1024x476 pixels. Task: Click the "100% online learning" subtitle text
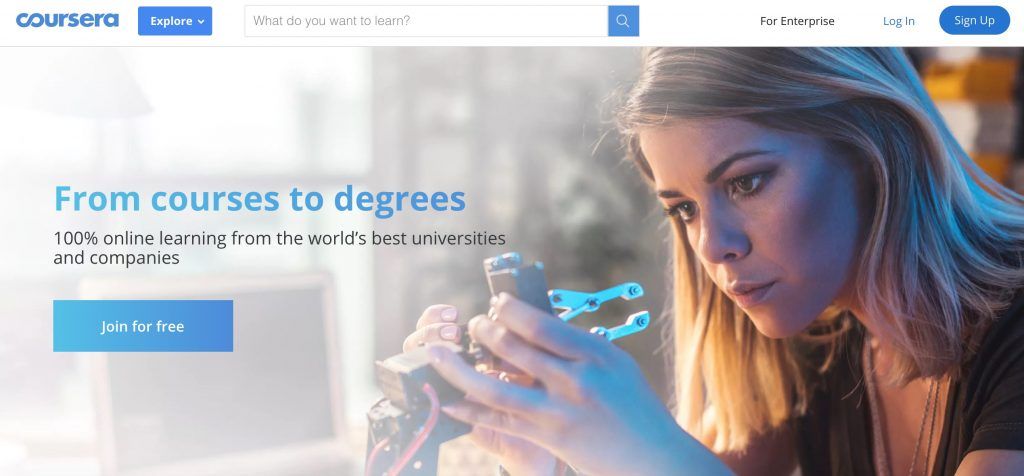point(280,247)
